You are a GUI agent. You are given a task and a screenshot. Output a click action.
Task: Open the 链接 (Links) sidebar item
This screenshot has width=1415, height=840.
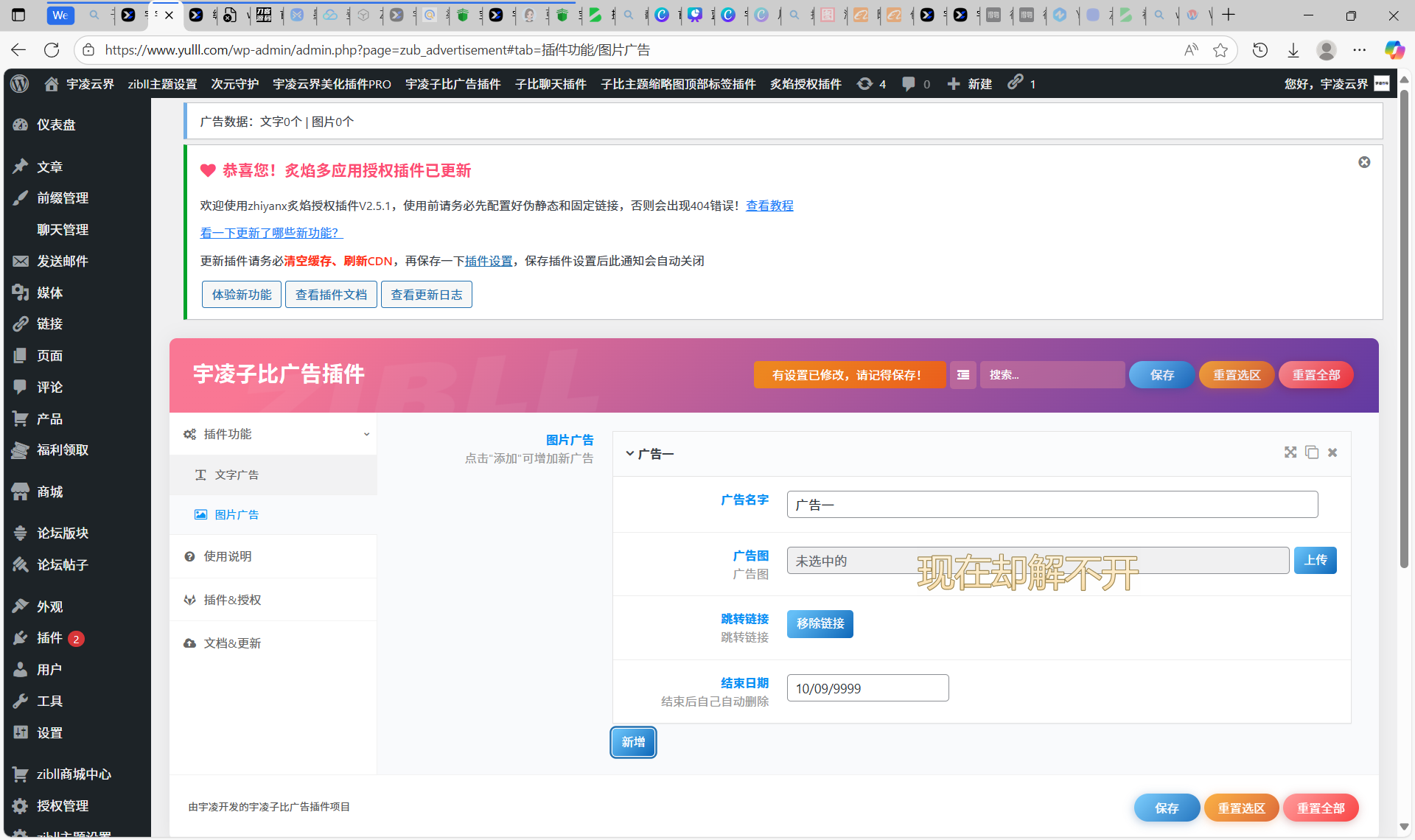tap(48, 323)
